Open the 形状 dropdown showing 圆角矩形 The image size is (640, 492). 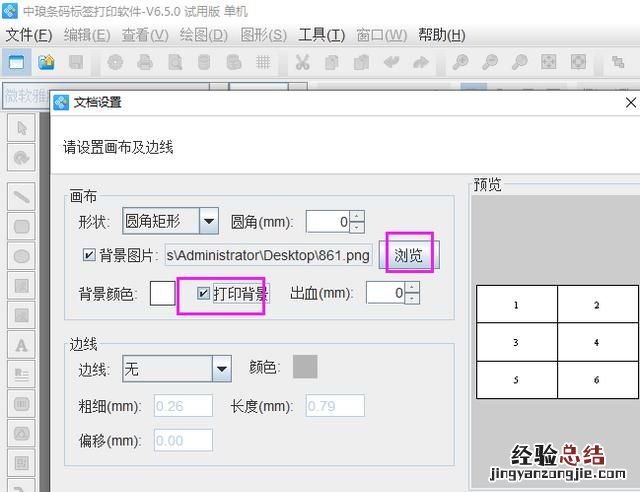208,221
